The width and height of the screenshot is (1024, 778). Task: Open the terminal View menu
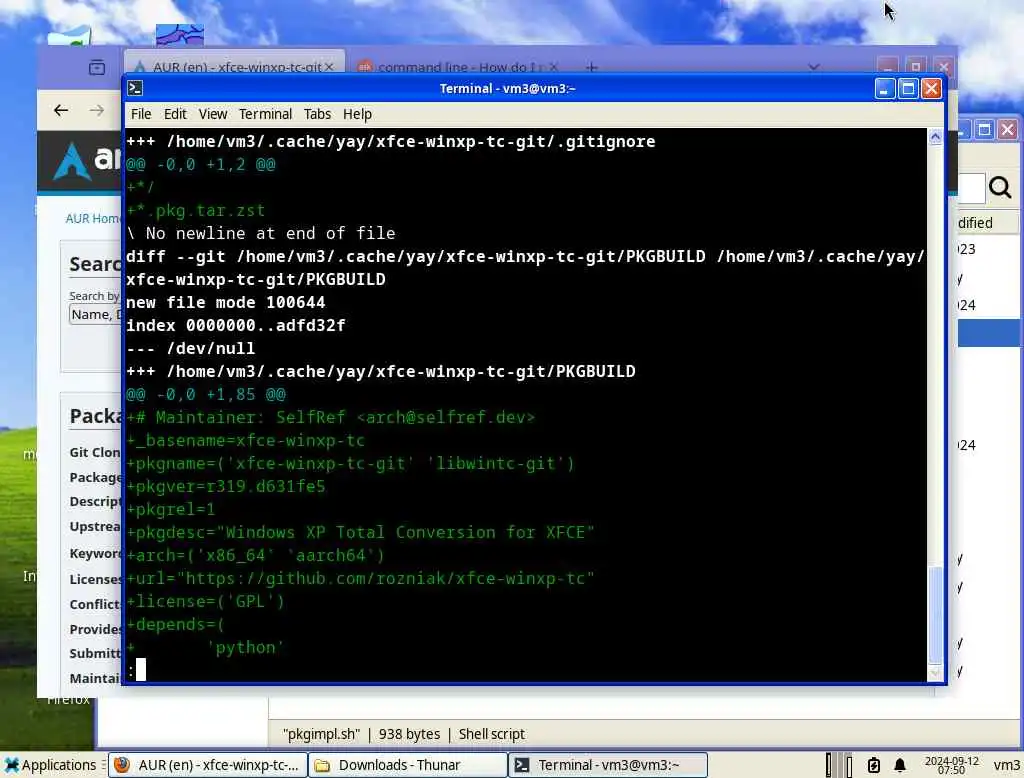213,114
